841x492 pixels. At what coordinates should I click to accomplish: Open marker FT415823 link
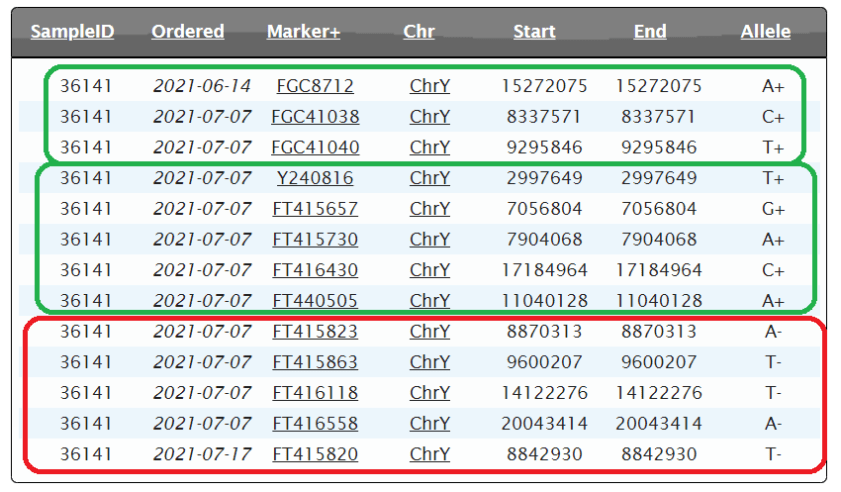coord(315,332)
